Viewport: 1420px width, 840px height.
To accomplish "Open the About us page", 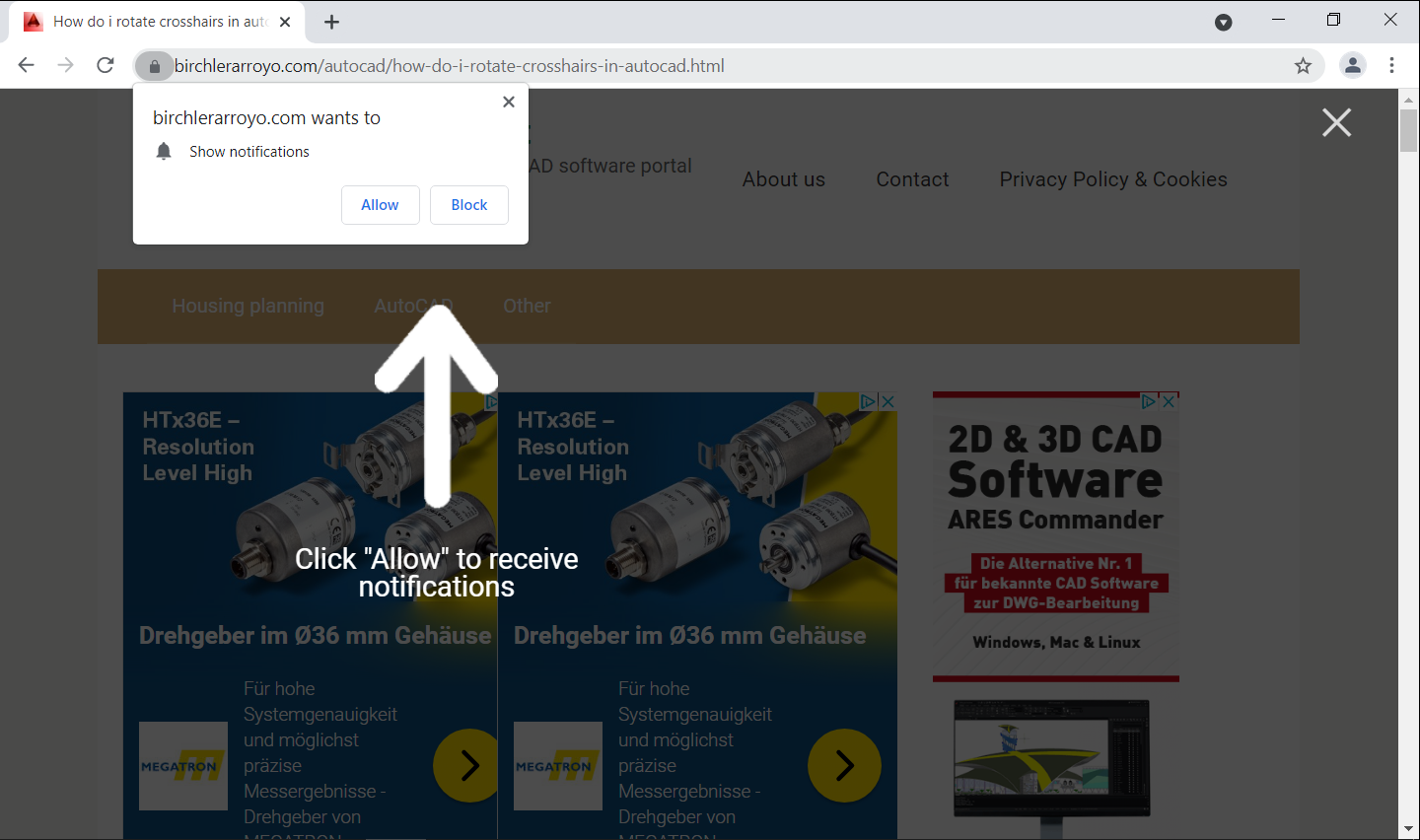I will pyautogui.click(x=783, y=179).
